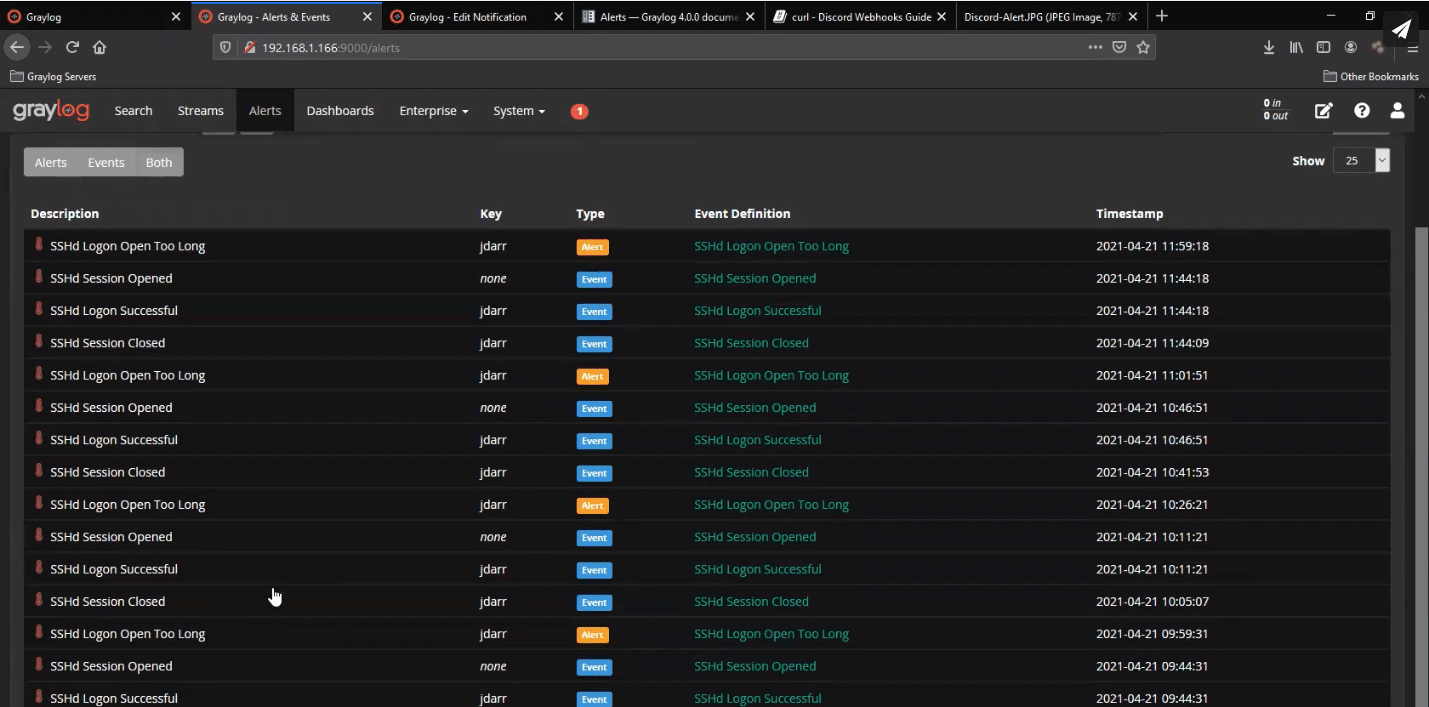The image size is (1429, 707).
Task: Go to the Streams menu item
Action: point(200,111)
